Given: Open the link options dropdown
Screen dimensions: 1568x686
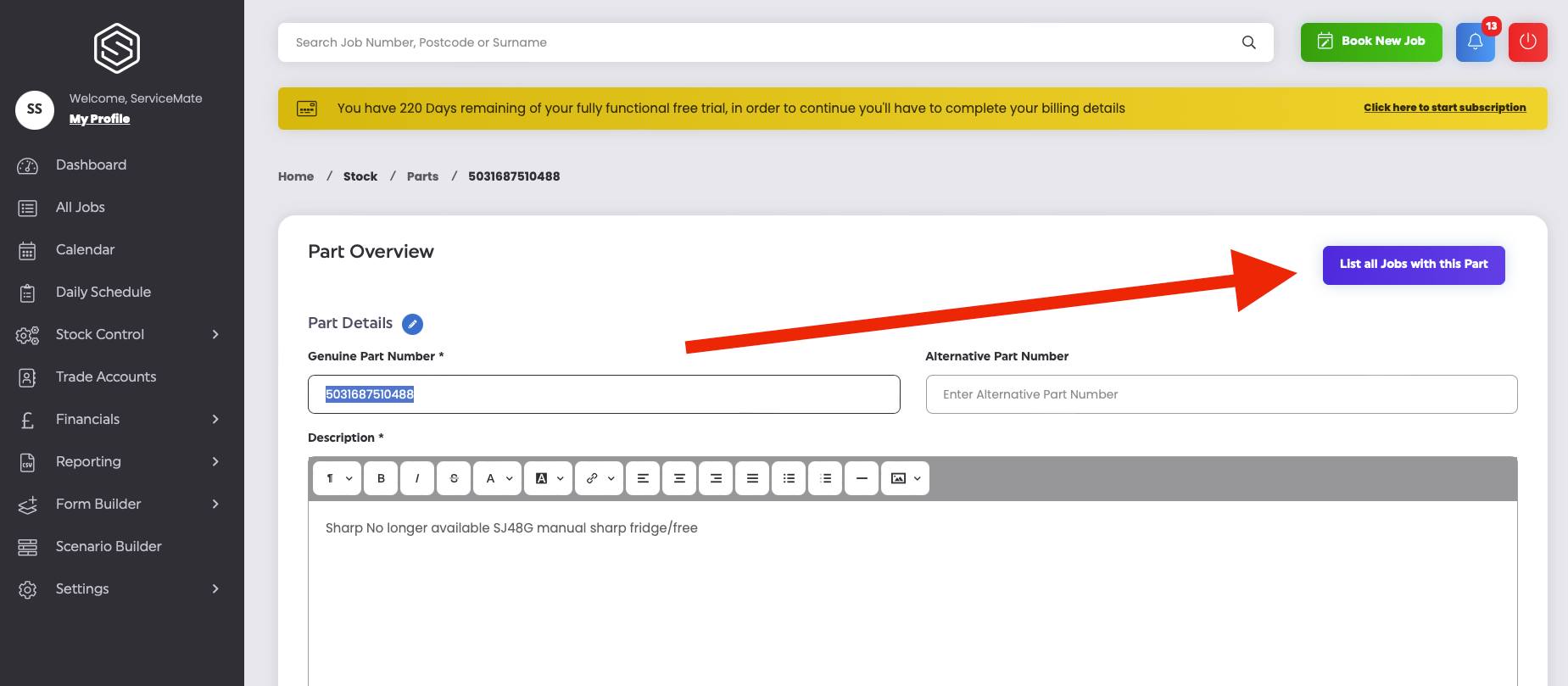Looking at the screenshot, I should (599, 478).
